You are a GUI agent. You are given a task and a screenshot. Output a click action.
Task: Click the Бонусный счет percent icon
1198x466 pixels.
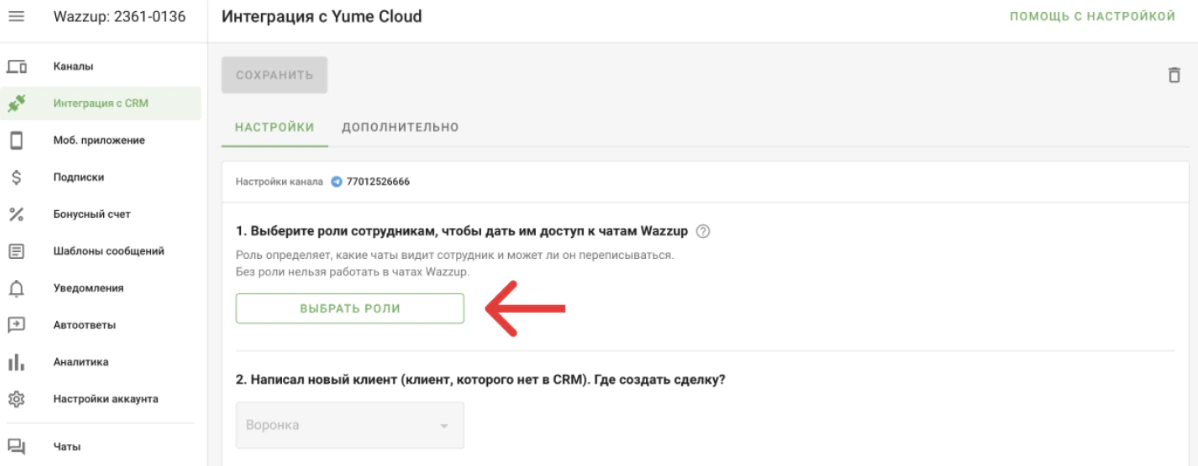pos(16,214)
